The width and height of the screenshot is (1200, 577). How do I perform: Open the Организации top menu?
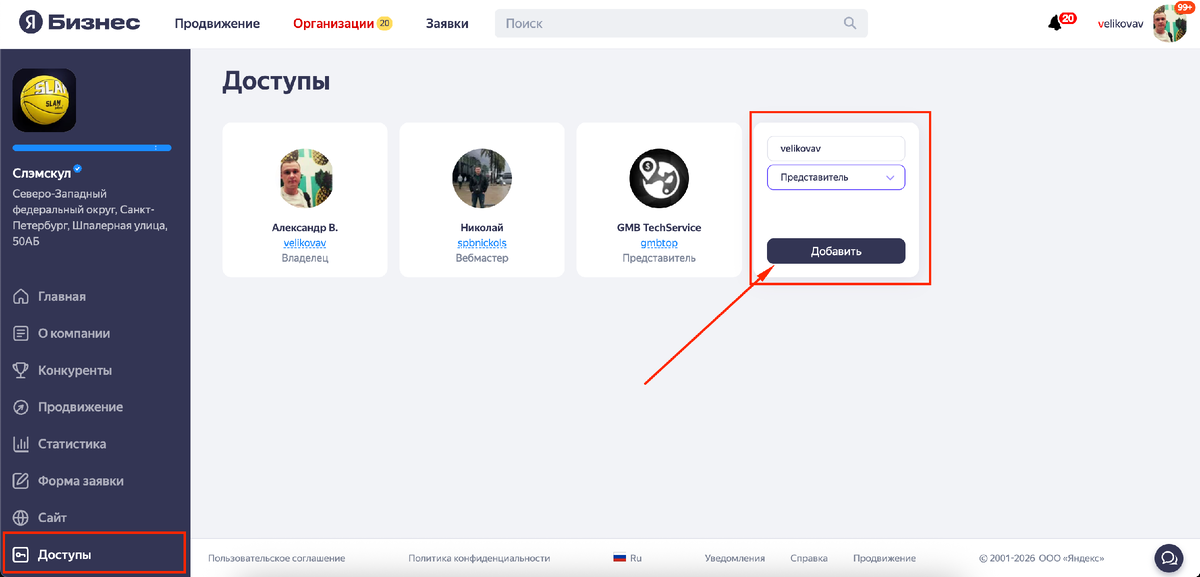point(334,23)
